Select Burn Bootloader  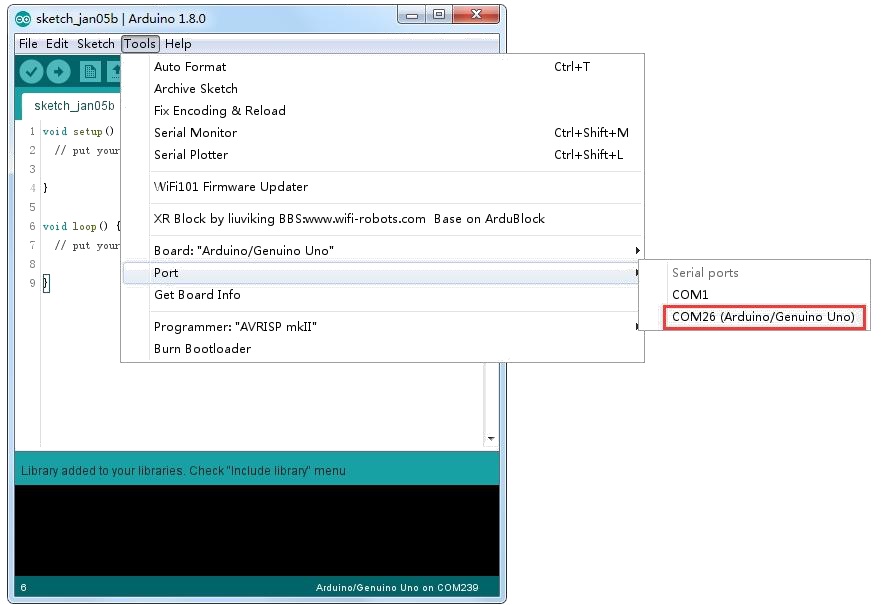(x=383, y=349)
